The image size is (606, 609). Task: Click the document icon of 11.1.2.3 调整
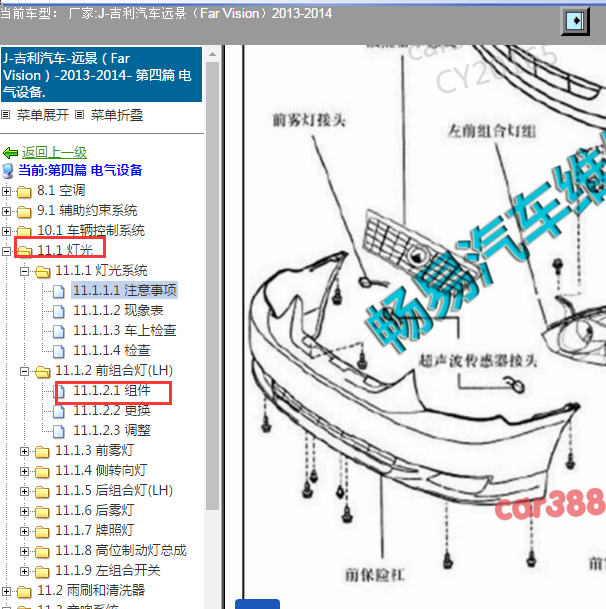click(x=59, y=431)
